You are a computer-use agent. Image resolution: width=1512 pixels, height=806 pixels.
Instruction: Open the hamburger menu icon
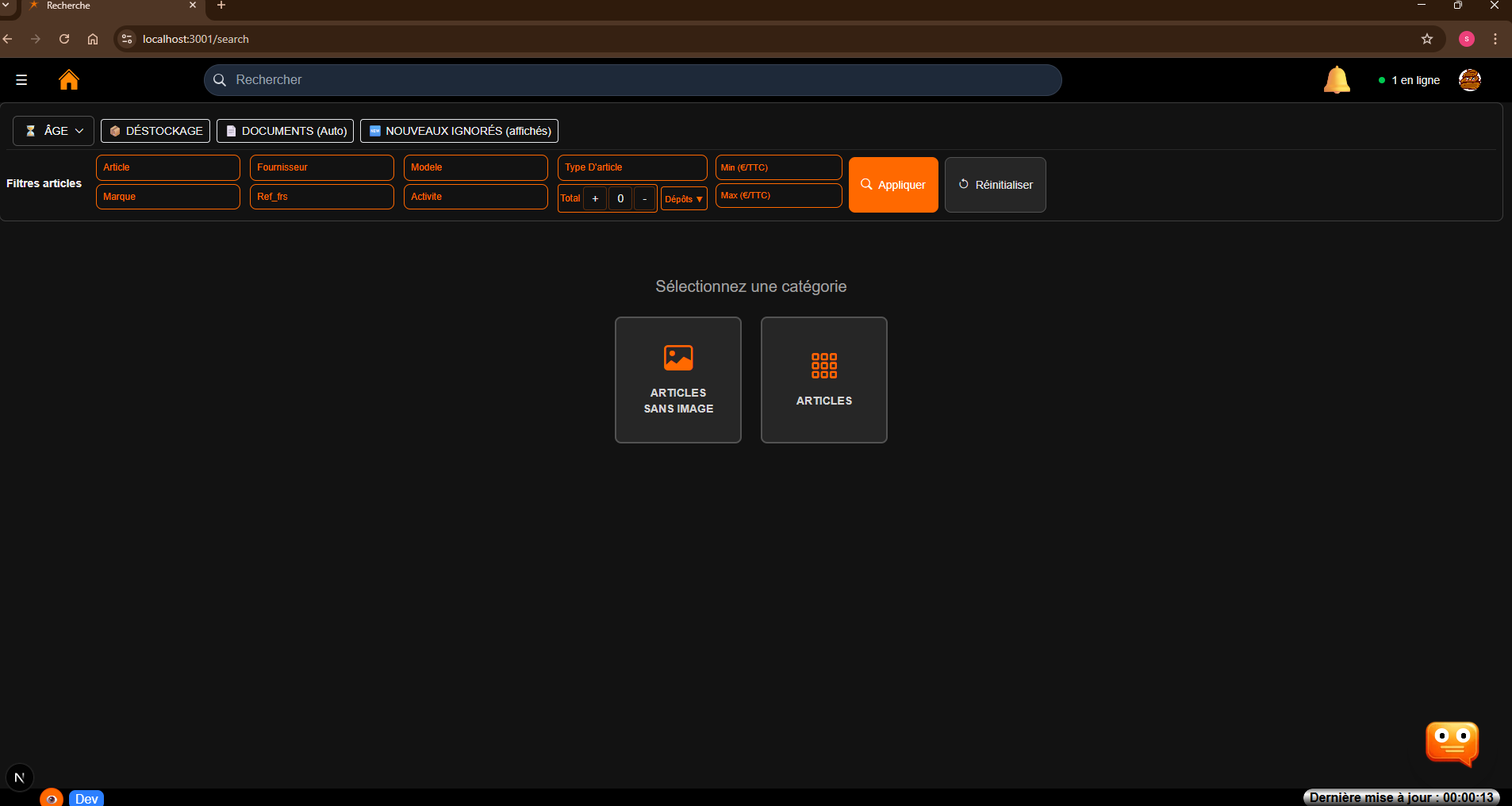pyautogui.click(x=21, y=80)
